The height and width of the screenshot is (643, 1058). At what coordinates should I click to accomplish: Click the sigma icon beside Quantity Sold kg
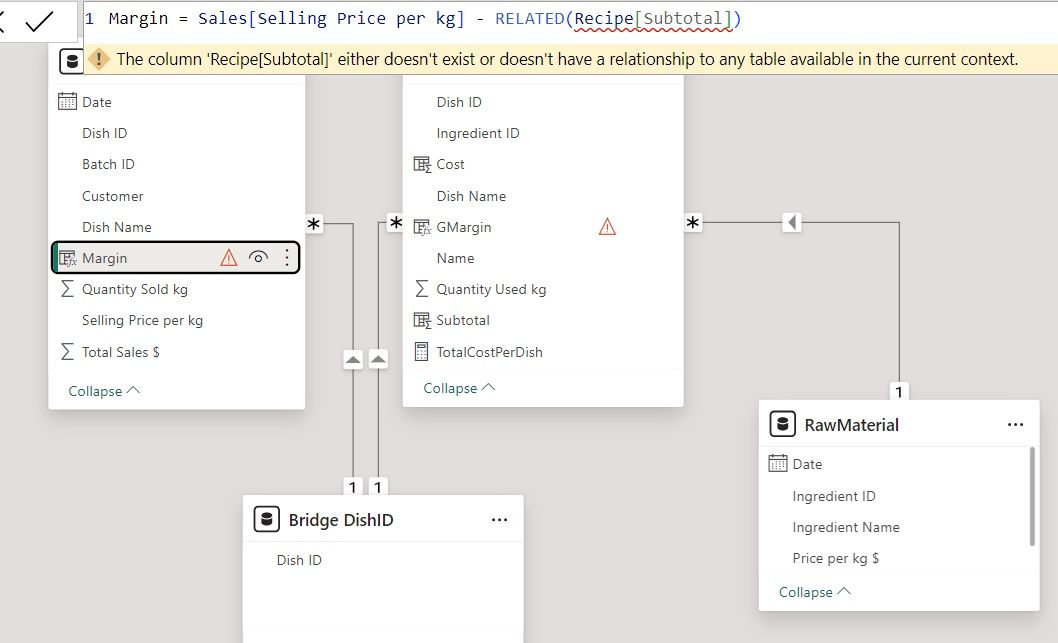coord(67,289)
